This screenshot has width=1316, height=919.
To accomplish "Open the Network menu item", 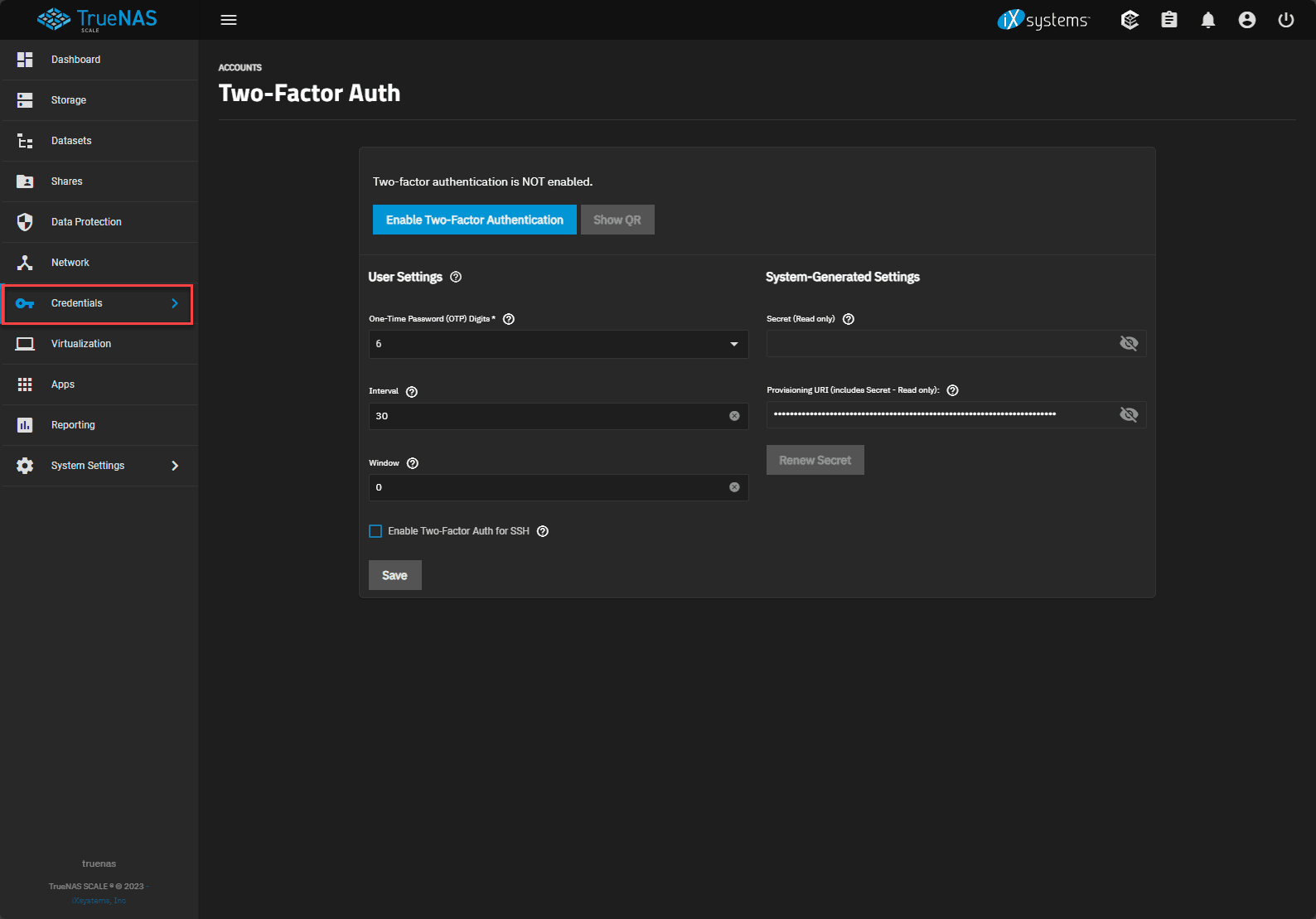I will pos(99,263).
